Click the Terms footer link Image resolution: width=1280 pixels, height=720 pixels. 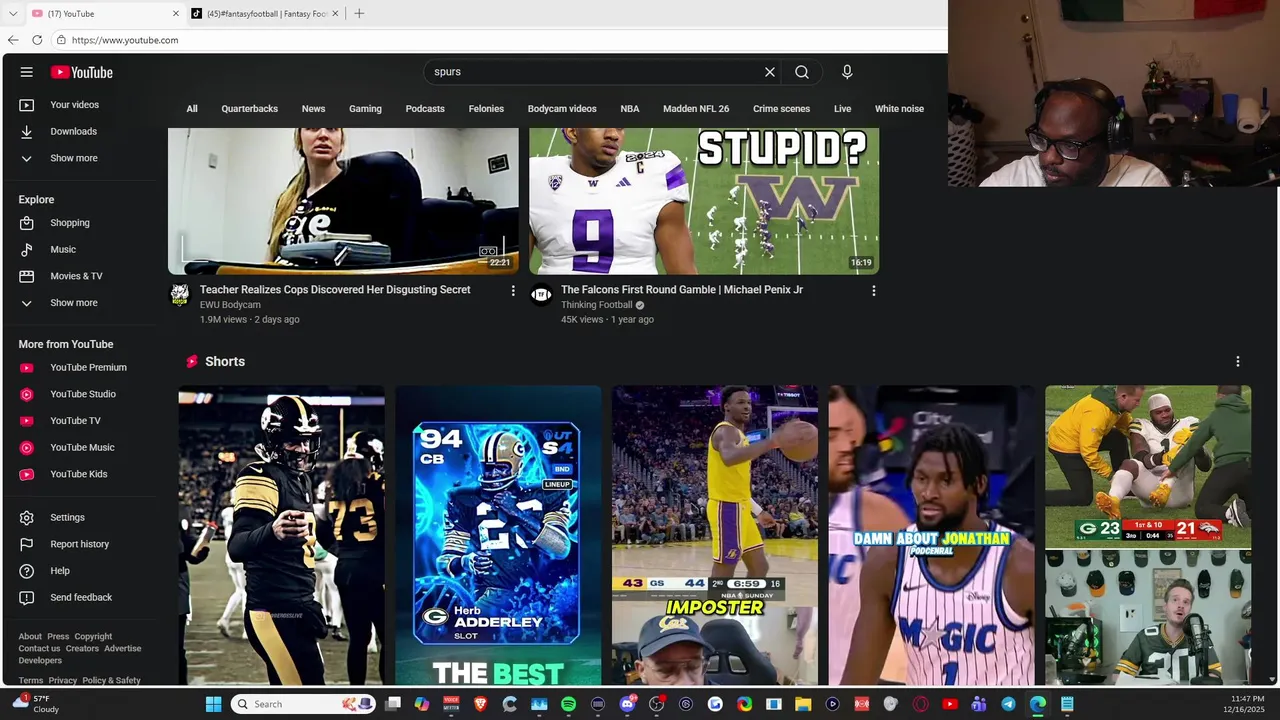pos(31,681)
